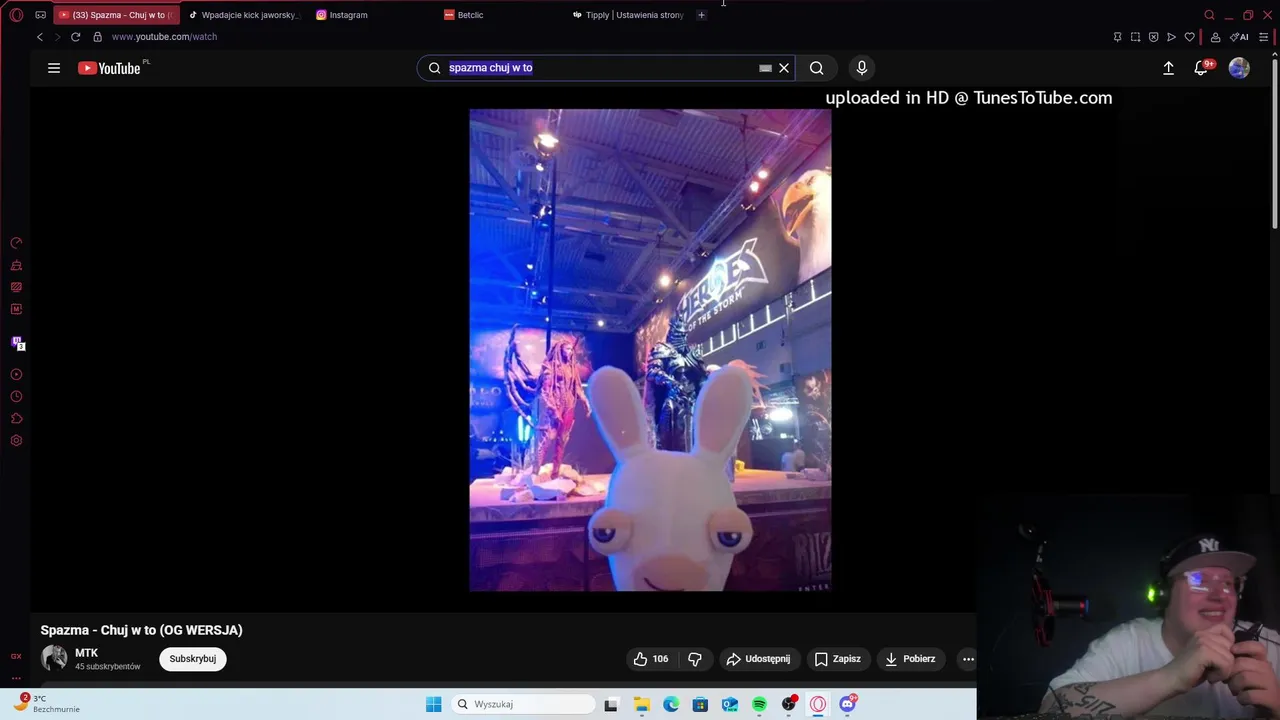Search open tabs with red magnifier
The width and height of the screenshot is (1280, 720).
pos(1209,15)
